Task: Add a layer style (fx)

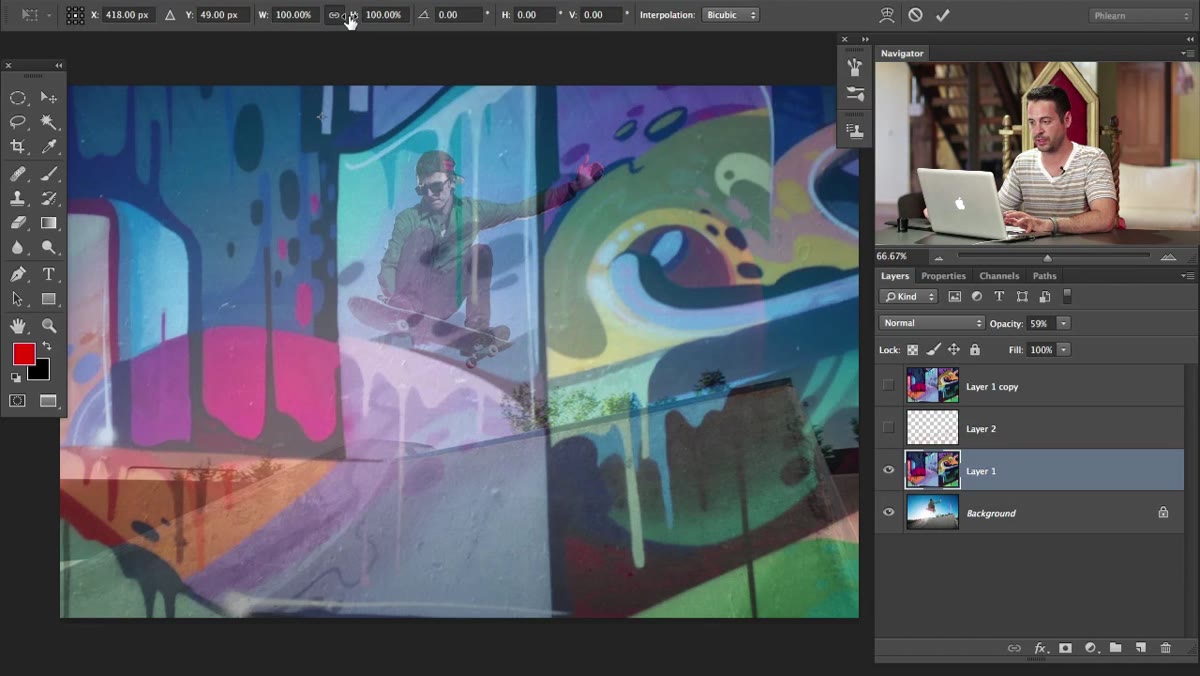Action: click(1040, 648)
